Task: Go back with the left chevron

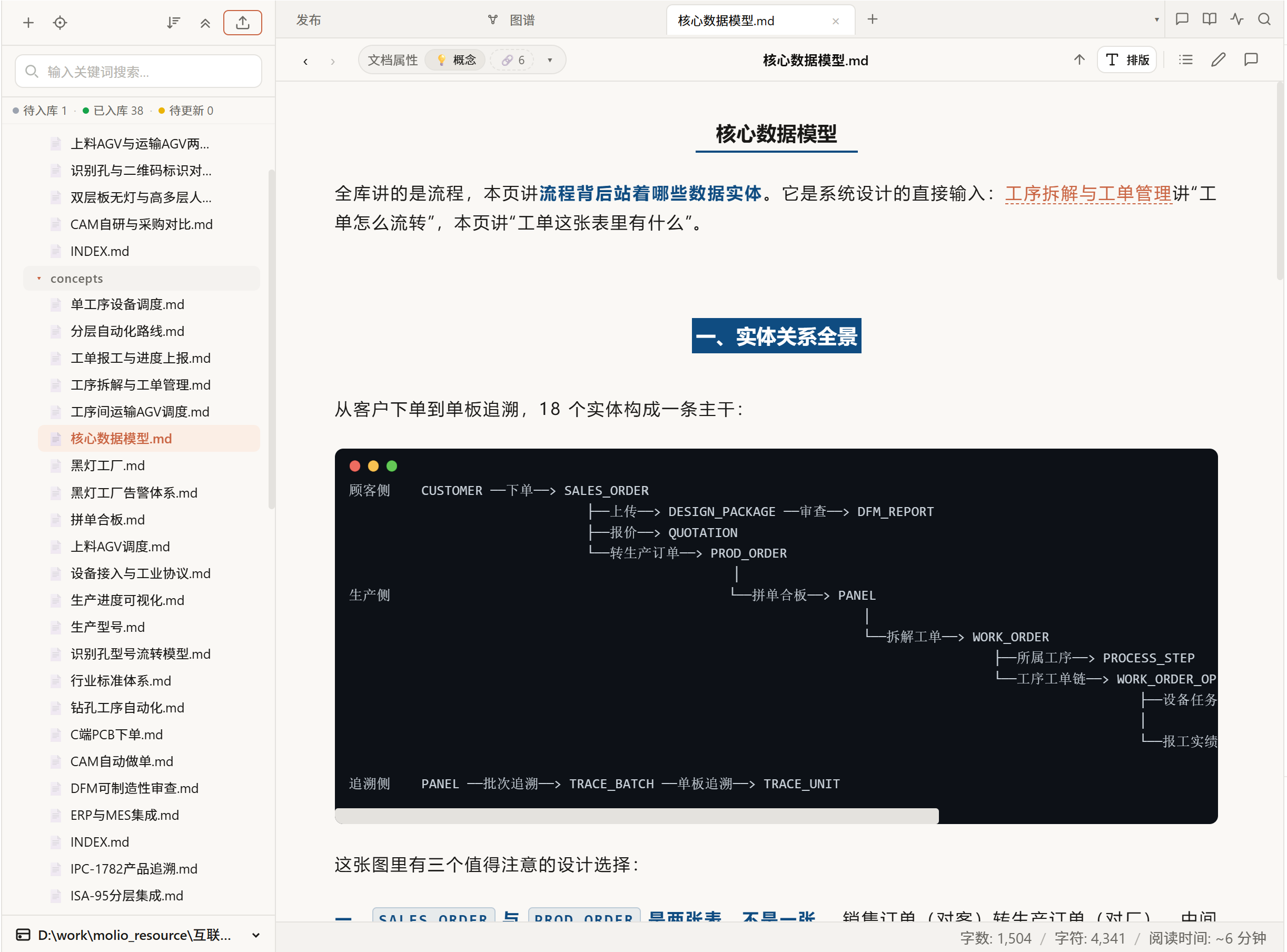Action: pyautogui.click(x=305, y=61)
